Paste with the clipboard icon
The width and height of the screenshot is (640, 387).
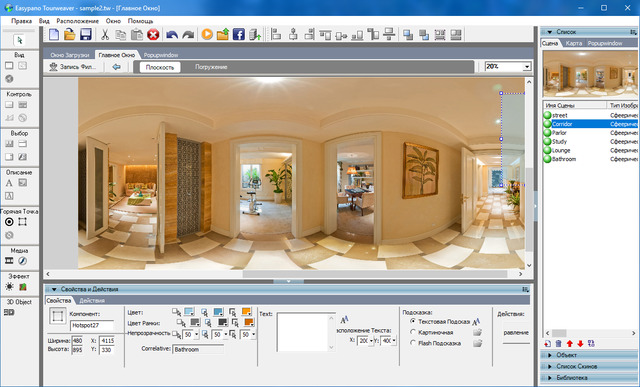(137, 34)
